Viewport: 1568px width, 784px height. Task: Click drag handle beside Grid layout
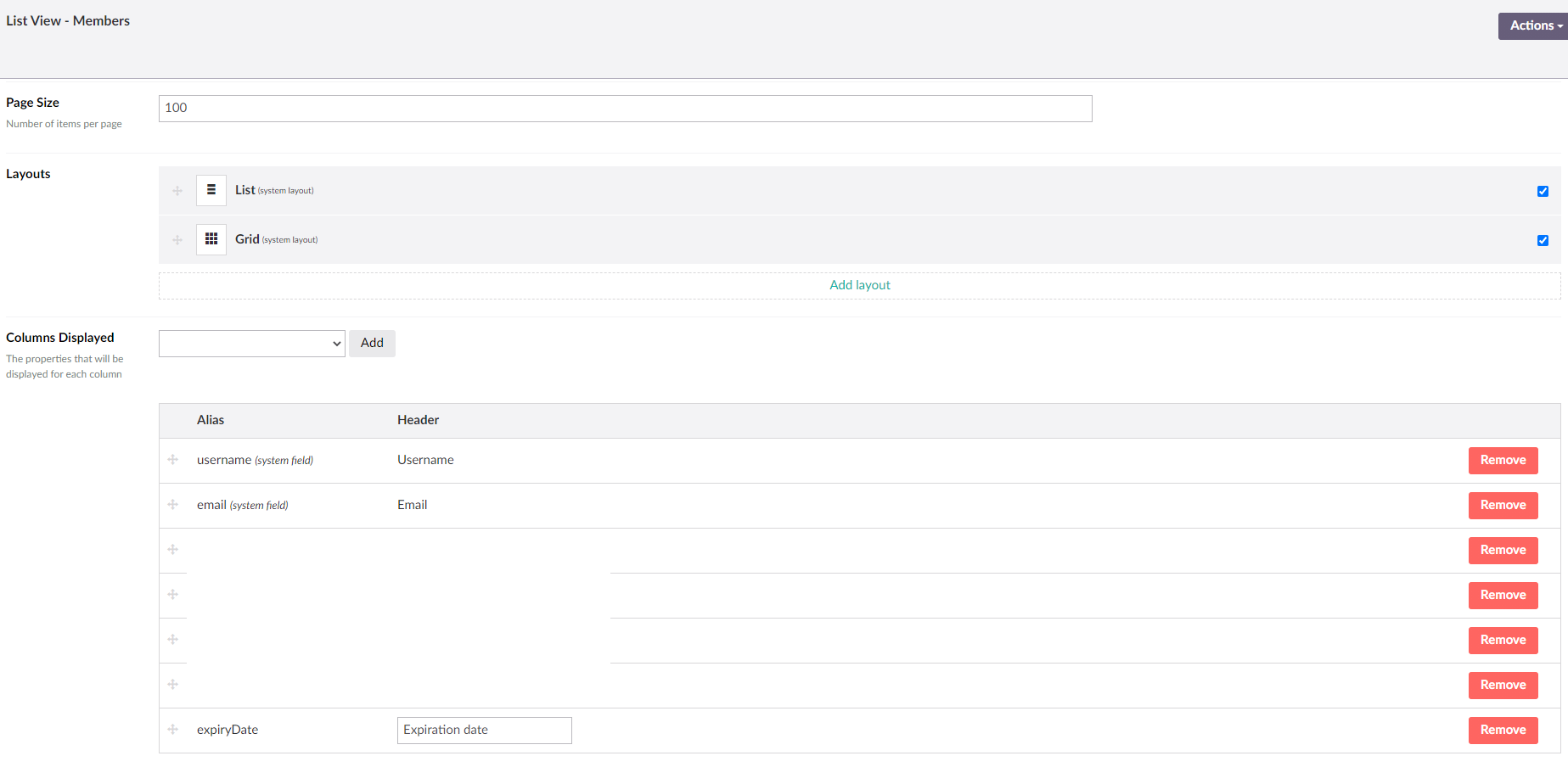177,240
